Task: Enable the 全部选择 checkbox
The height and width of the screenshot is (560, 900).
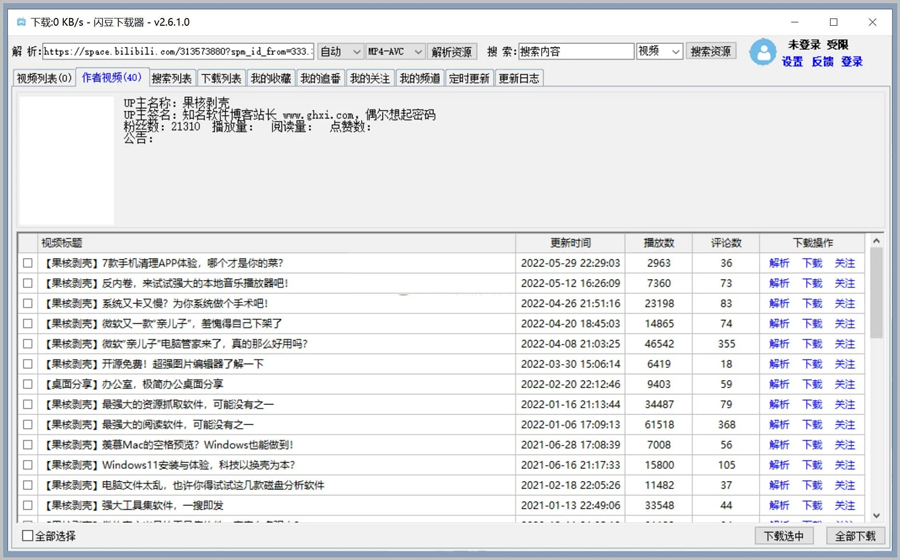Action: (x=28, y=537)
